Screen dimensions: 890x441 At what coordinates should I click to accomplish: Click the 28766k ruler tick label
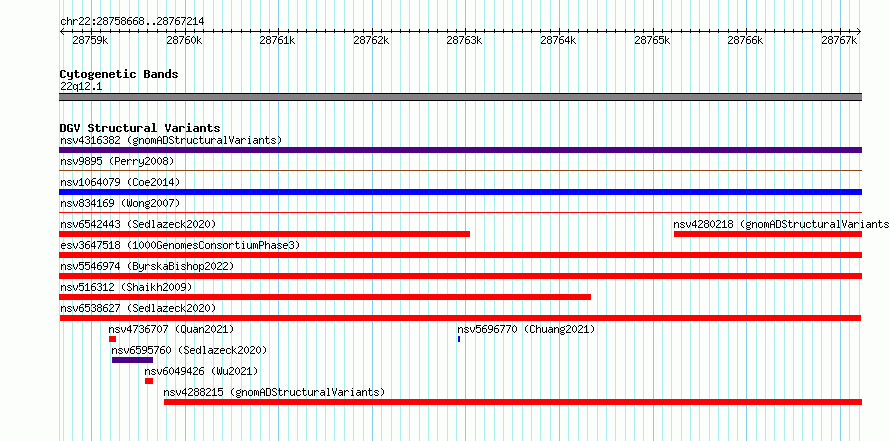coord(746,40)
